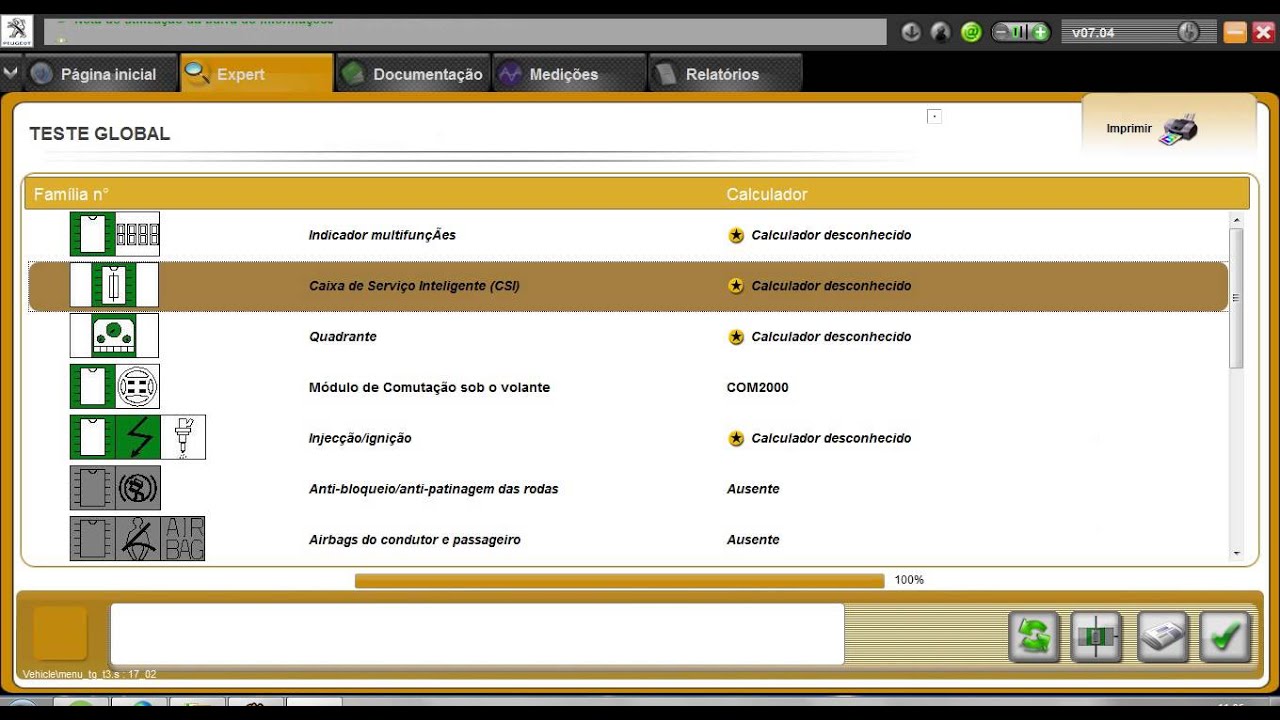Click the vertical scrollbar thumb
Screen dimensions: 1280x720
pos(1237,298)
